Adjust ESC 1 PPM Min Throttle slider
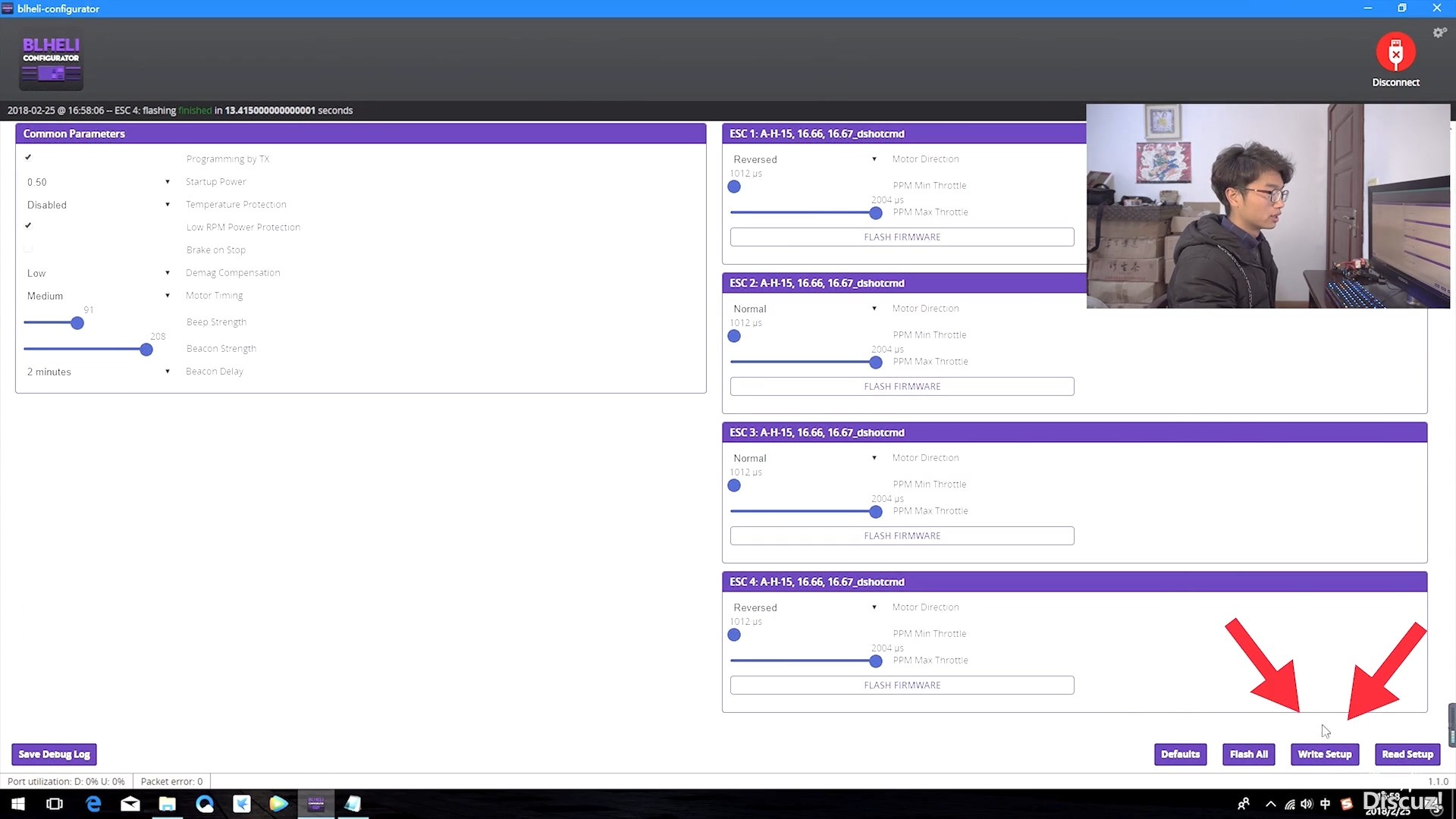This screenshot has height=819, width=1456. pos(734,187)
